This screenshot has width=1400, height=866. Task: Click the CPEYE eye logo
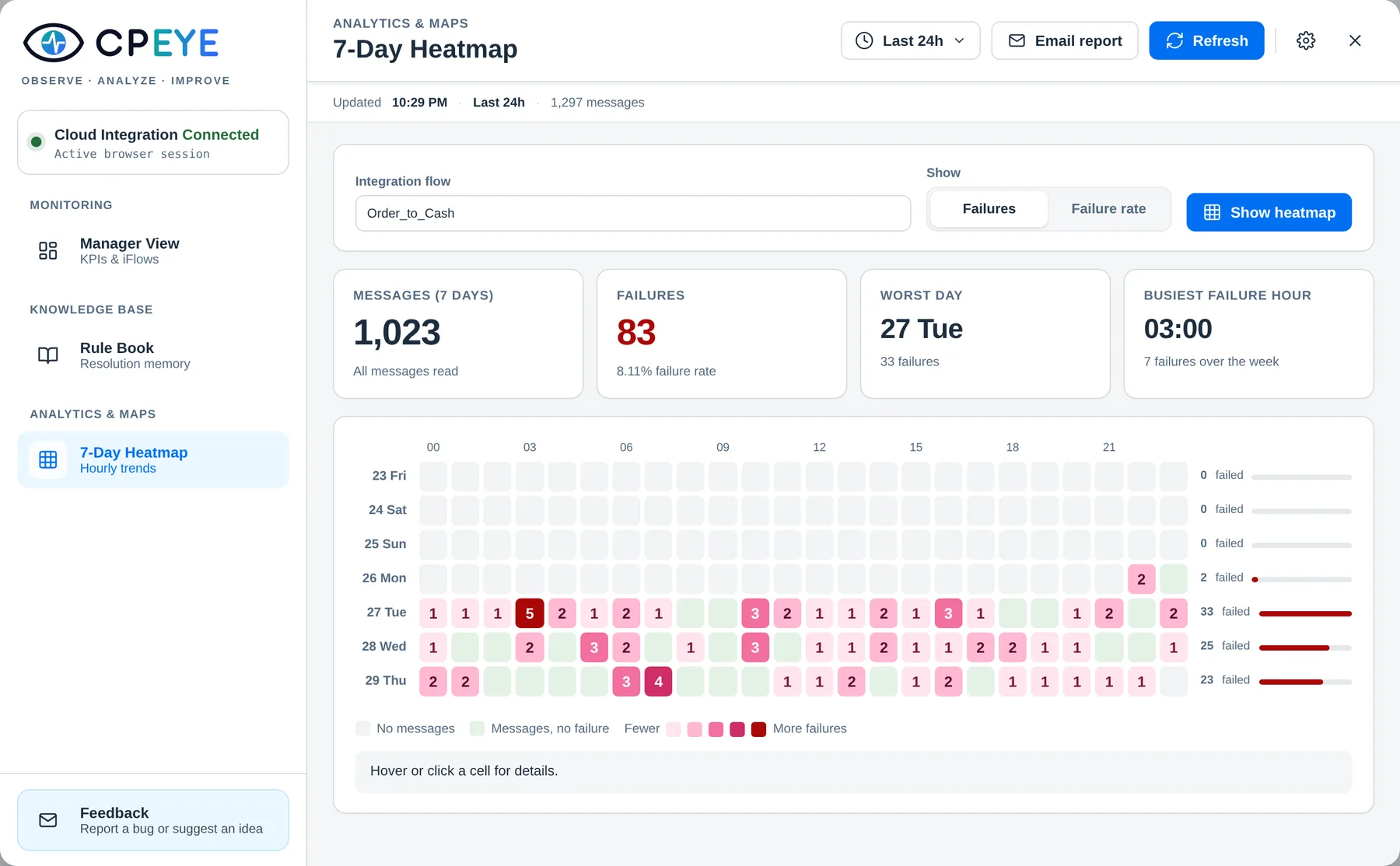click(x=54, y=43)
